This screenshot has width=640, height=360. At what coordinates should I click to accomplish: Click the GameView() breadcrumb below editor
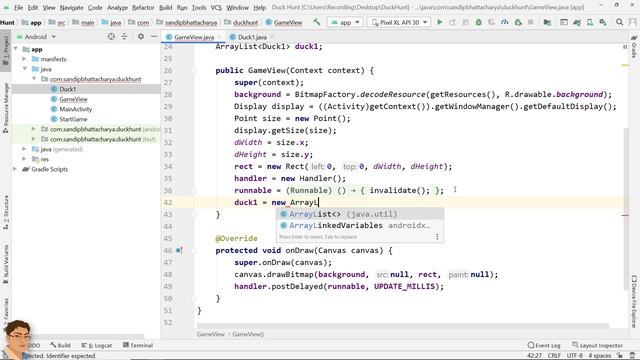[248, 334]
